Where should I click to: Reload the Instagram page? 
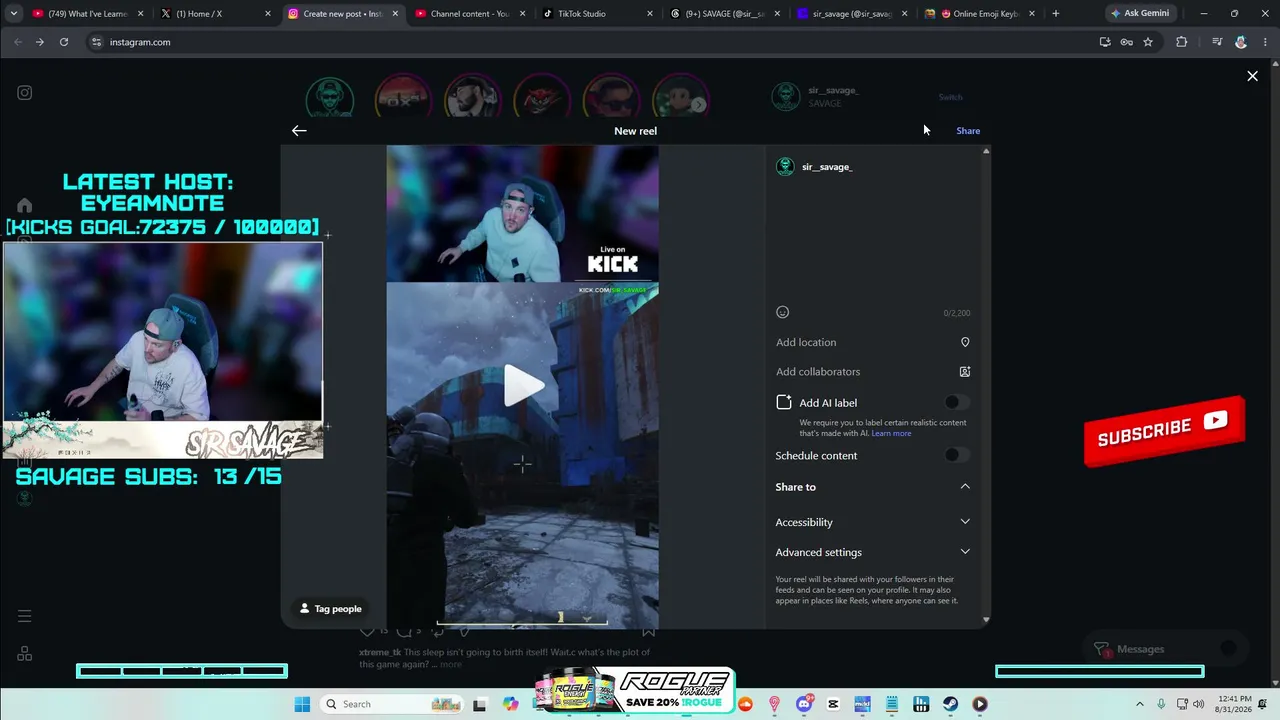point(64,42)
